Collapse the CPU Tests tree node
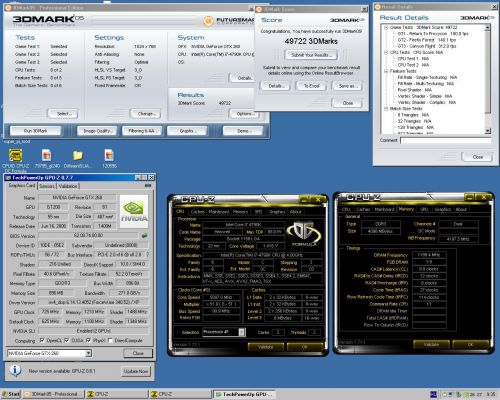The image size is (500, 400). (x=386, y=52)
